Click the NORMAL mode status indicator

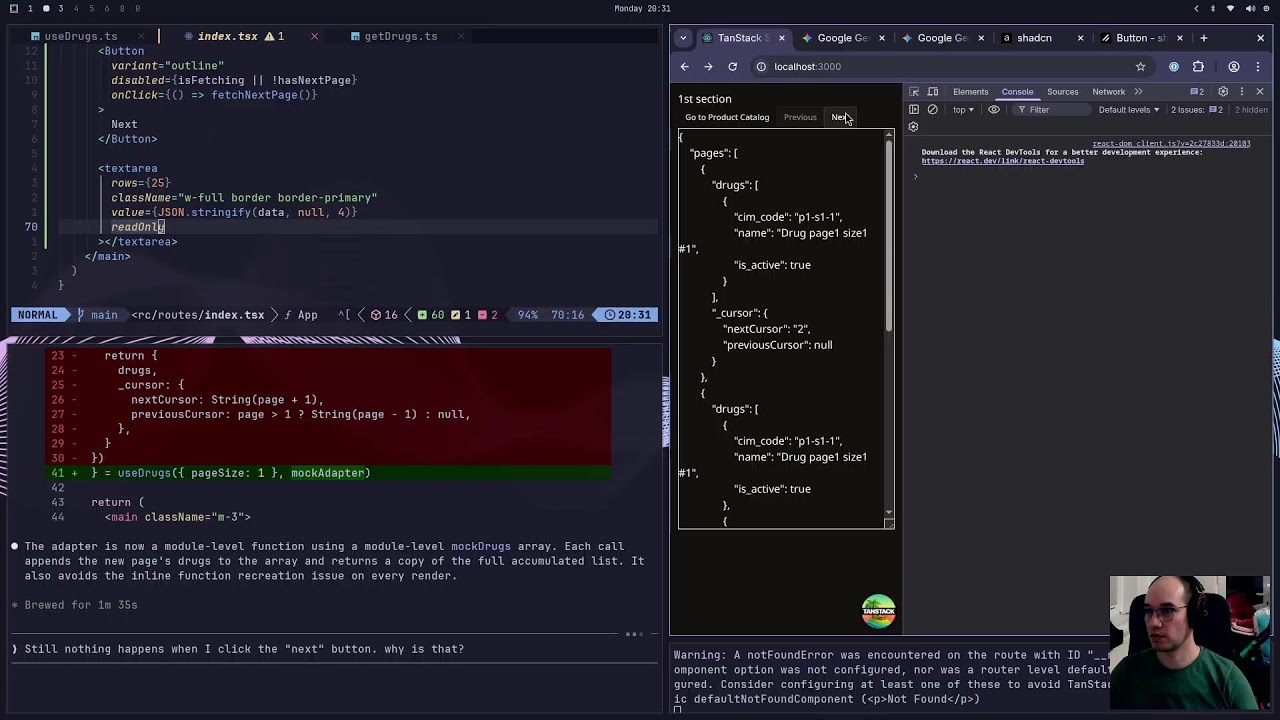click(x=37, y=315)
